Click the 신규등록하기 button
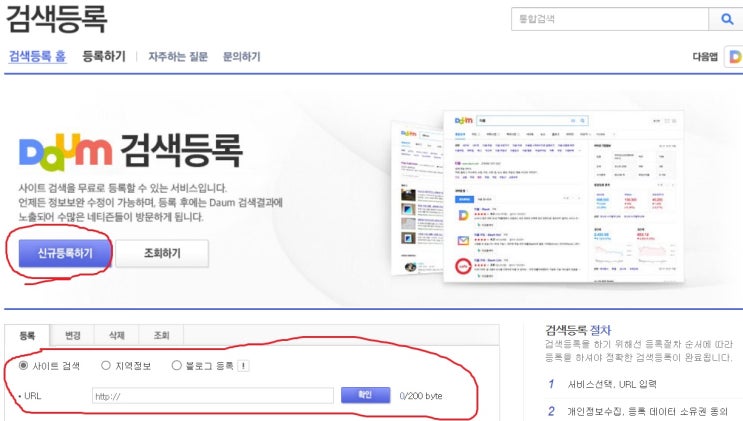 [65, 253]
